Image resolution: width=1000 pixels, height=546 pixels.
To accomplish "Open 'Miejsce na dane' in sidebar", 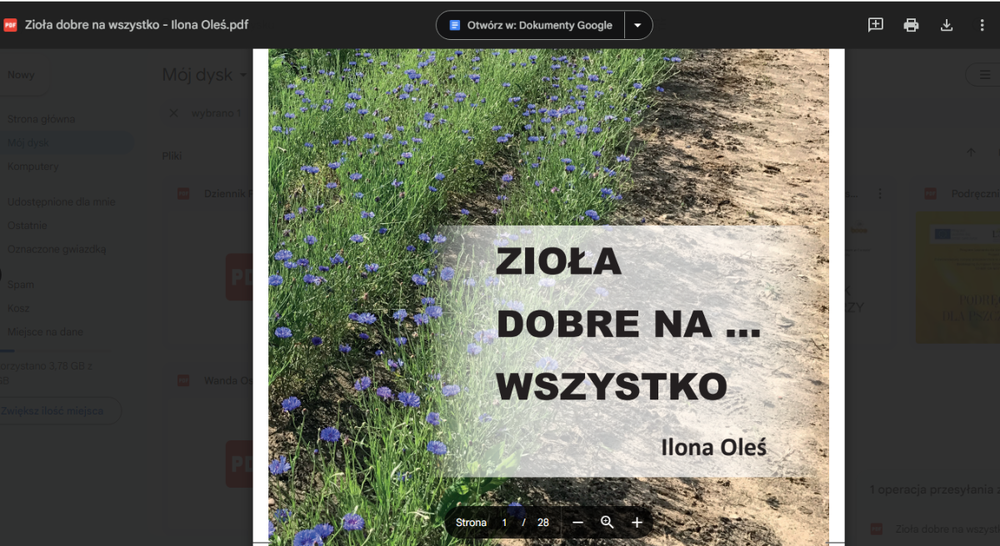I will coord(45,332).
